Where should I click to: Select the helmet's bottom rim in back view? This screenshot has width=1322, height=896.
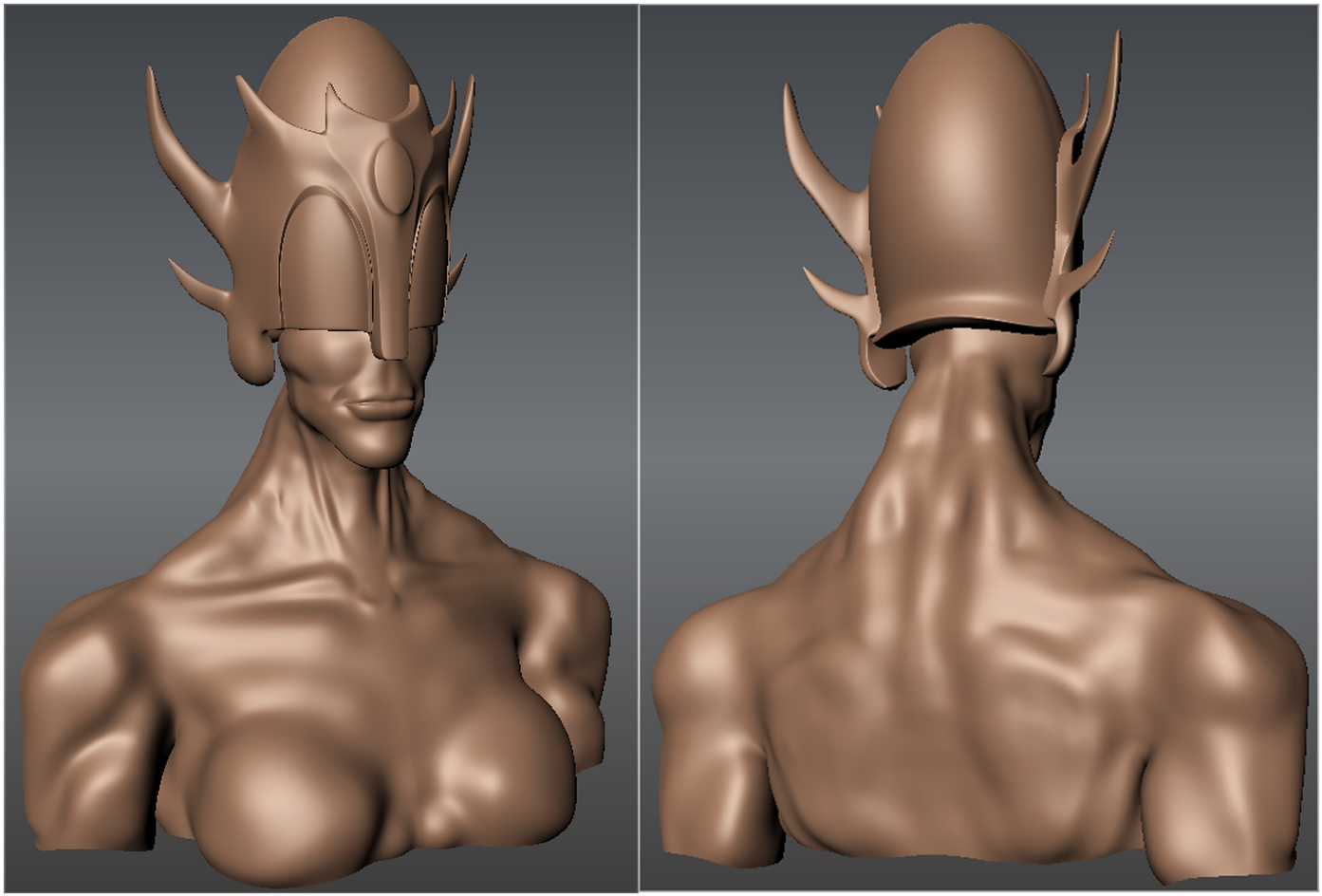pyautogui.click(x=963, y=327)
